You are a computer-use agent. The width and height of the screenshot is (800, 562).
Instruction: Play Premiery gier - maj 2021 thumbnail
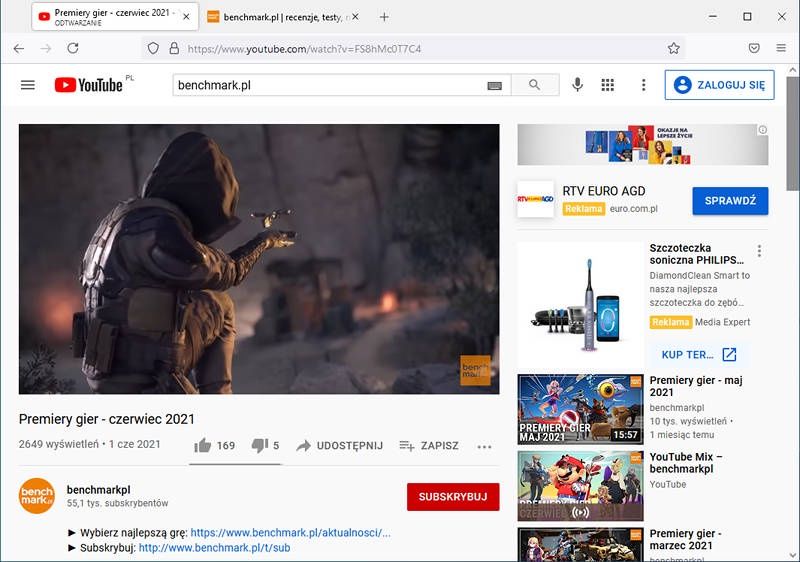[x=581, y=409]
